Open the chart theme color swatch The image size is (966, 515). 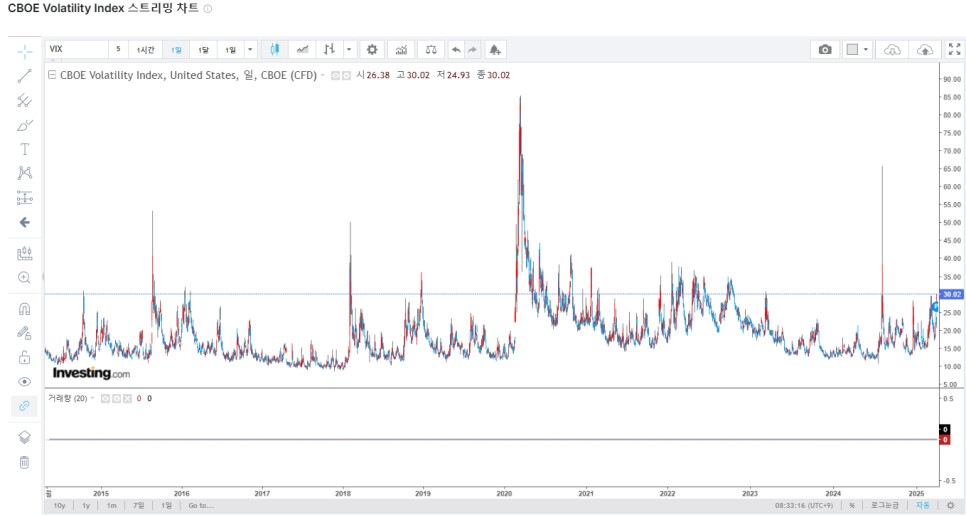(852, 49)
